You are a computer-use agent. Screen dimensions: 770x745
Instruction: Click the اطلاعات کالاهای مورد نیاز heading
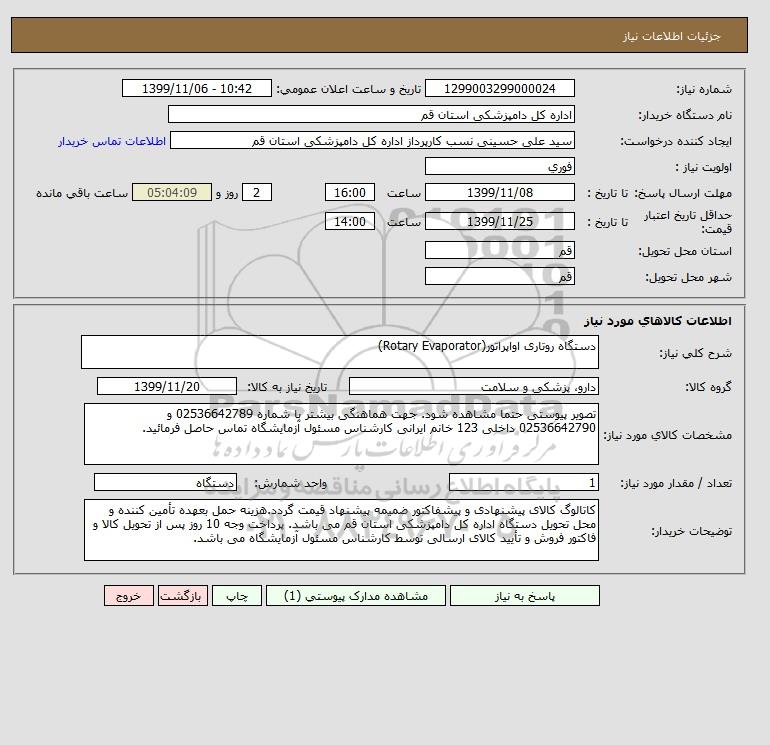tap(658, 321)
